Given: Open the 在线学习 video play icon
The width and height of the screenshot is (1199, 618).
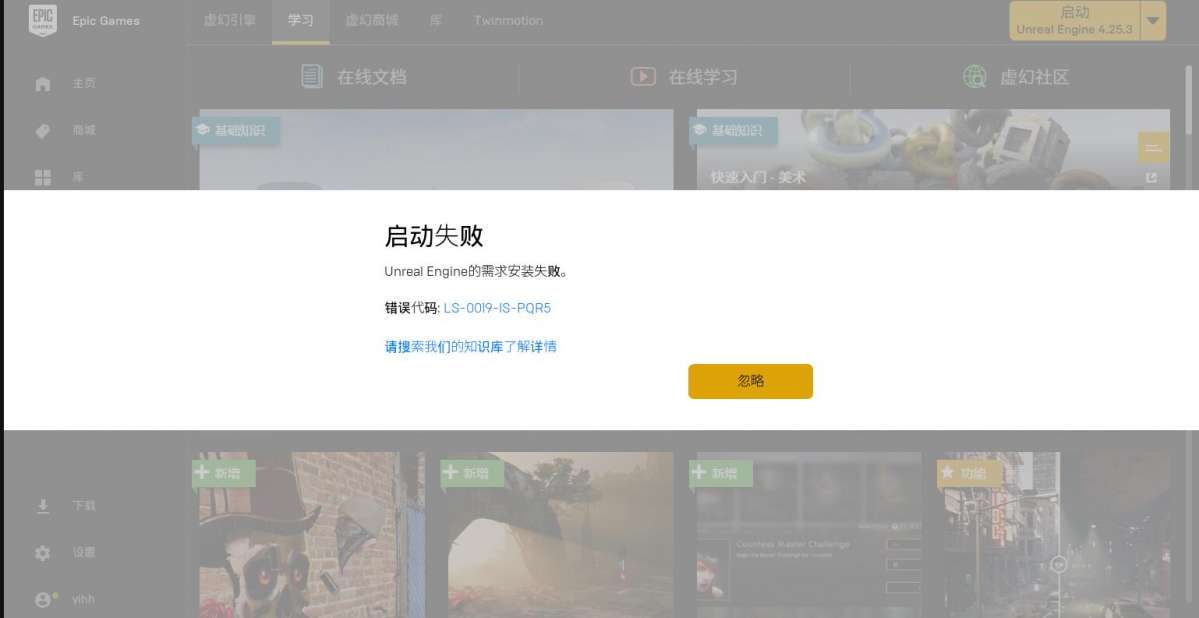Looking at the screenshot, I should (642, 76).
